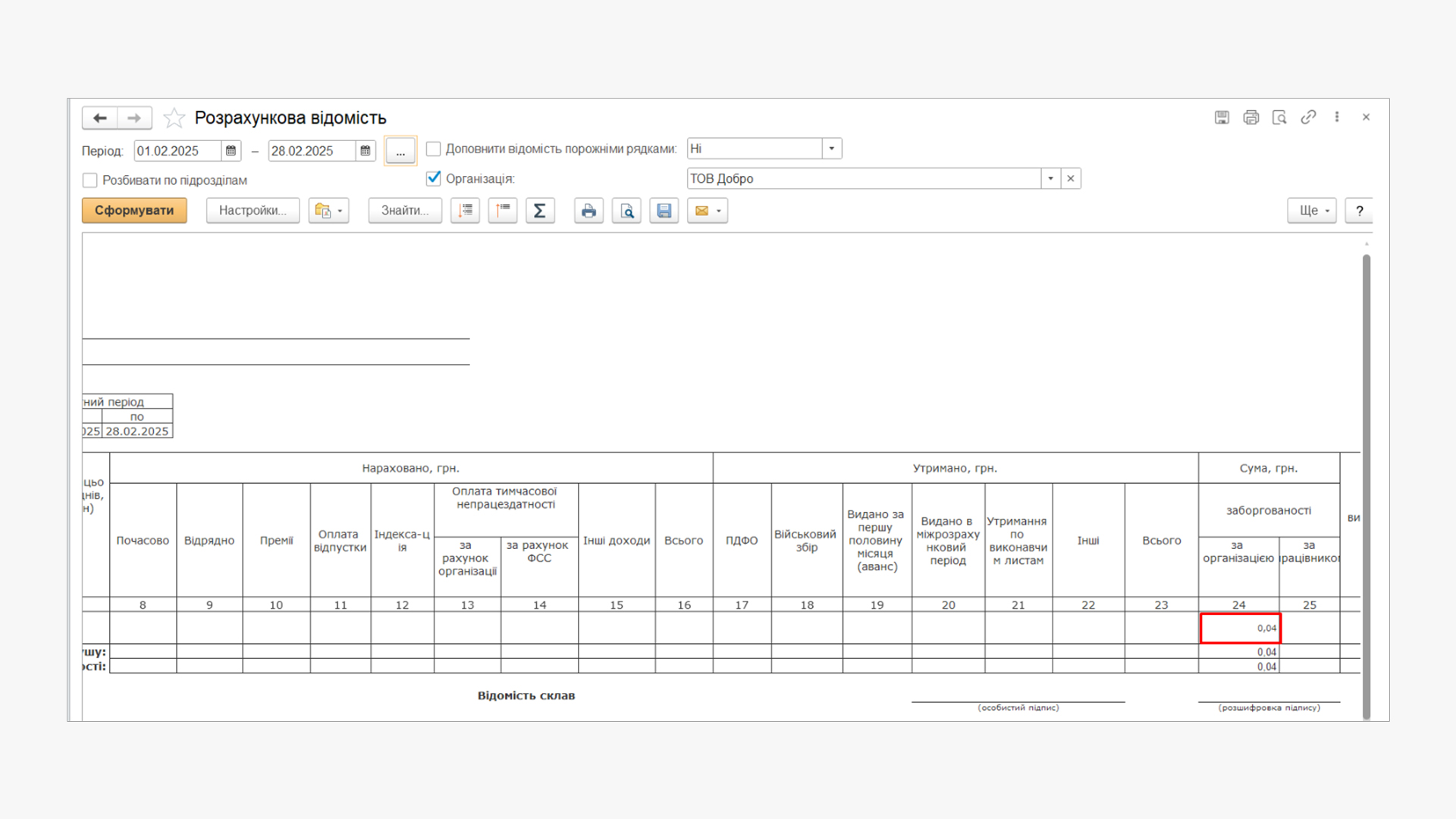Uncheck the Організація checkbox
This screenshot has width=1456, height=819.
tap(434, 179)
